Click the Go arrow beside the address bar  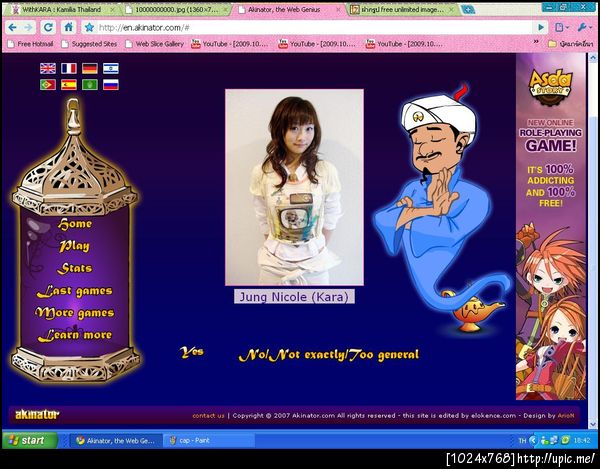click(x=541, y=27)
